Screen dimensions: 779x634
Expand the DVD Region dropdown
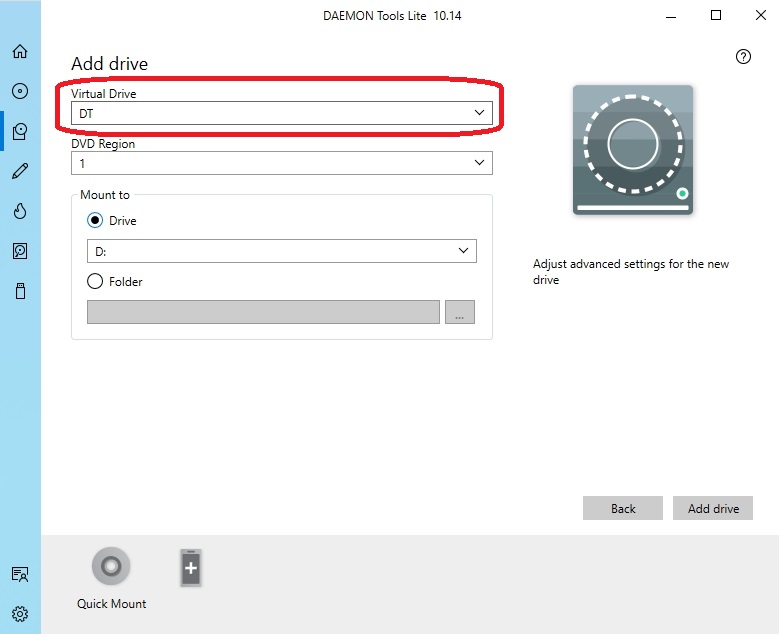tap(282, 163)
